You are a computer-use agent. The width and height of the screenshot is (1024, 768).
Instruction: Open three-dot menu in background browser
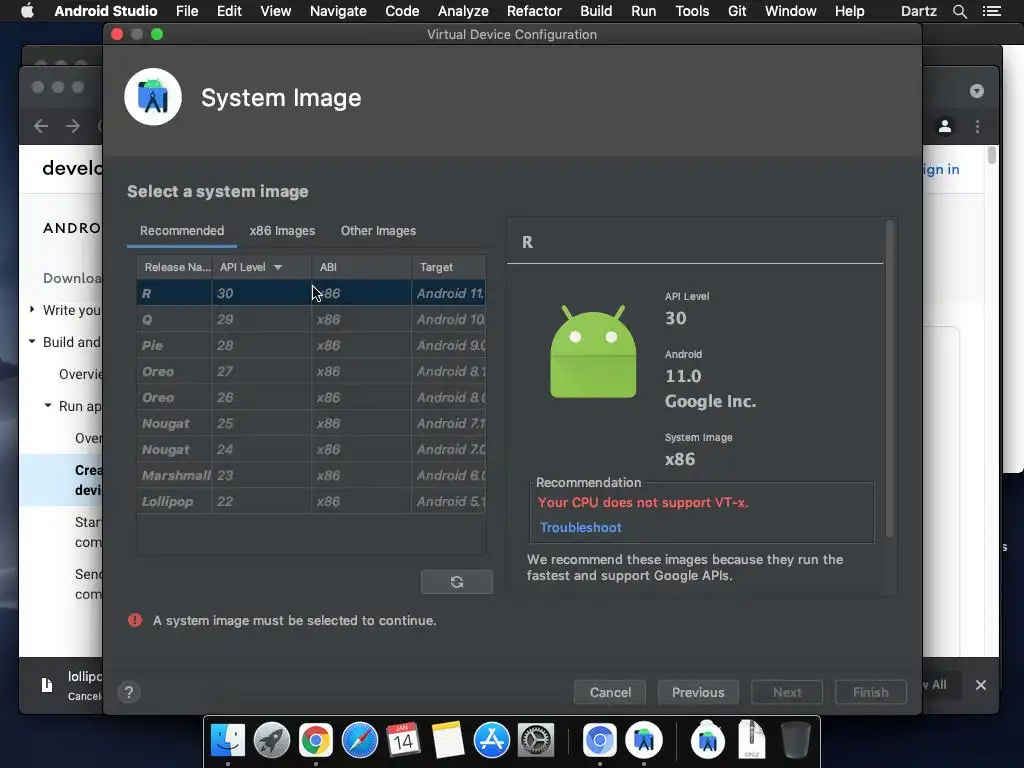tap(977, 126)
